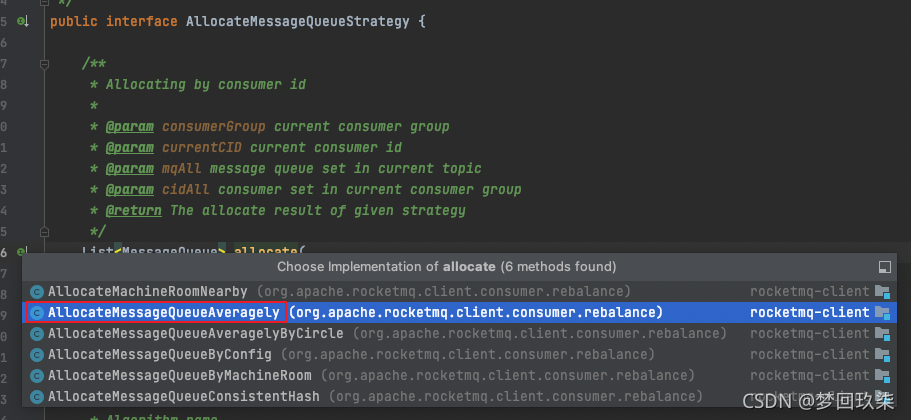Click consumerGroup parameter in Javadoc
The height and width of the screenshot is (420, 911).
click(216, 126)
